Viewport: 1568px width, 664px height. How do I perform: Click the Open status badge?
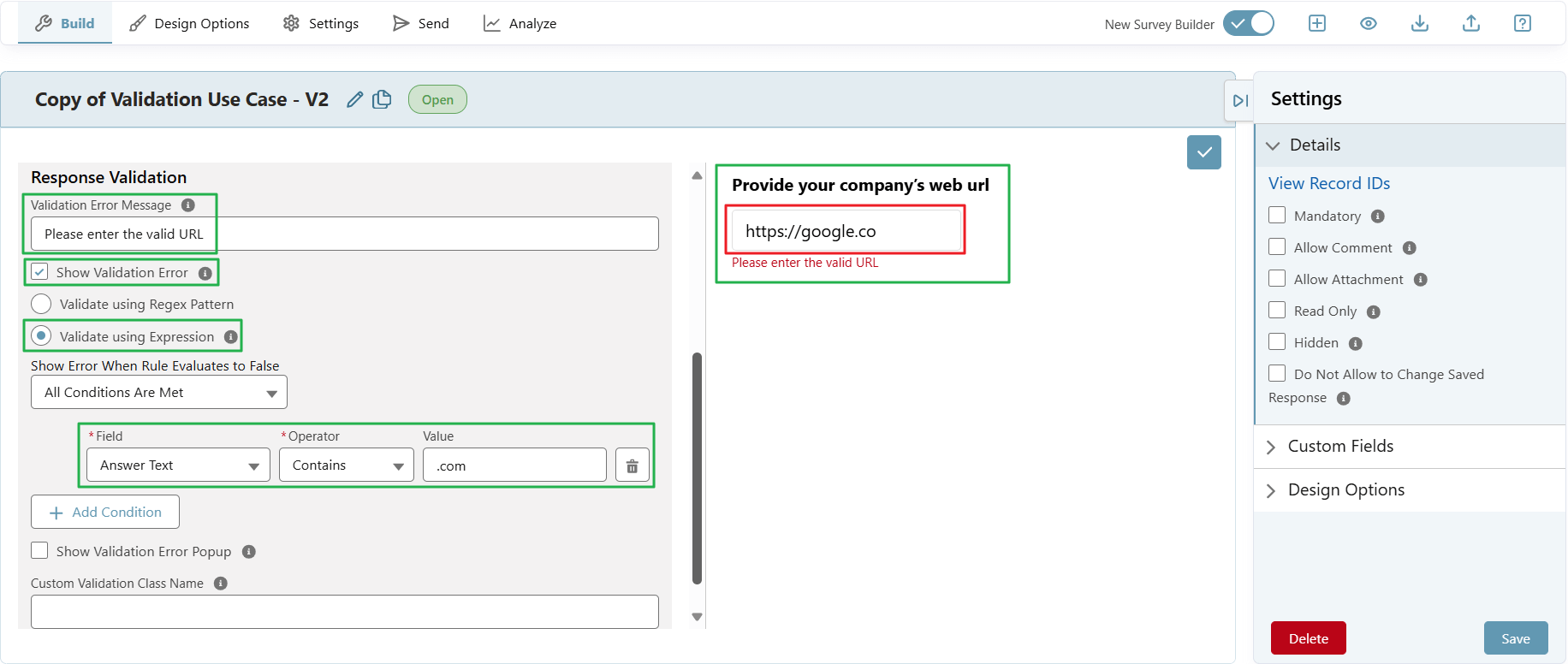click(437, 99)
